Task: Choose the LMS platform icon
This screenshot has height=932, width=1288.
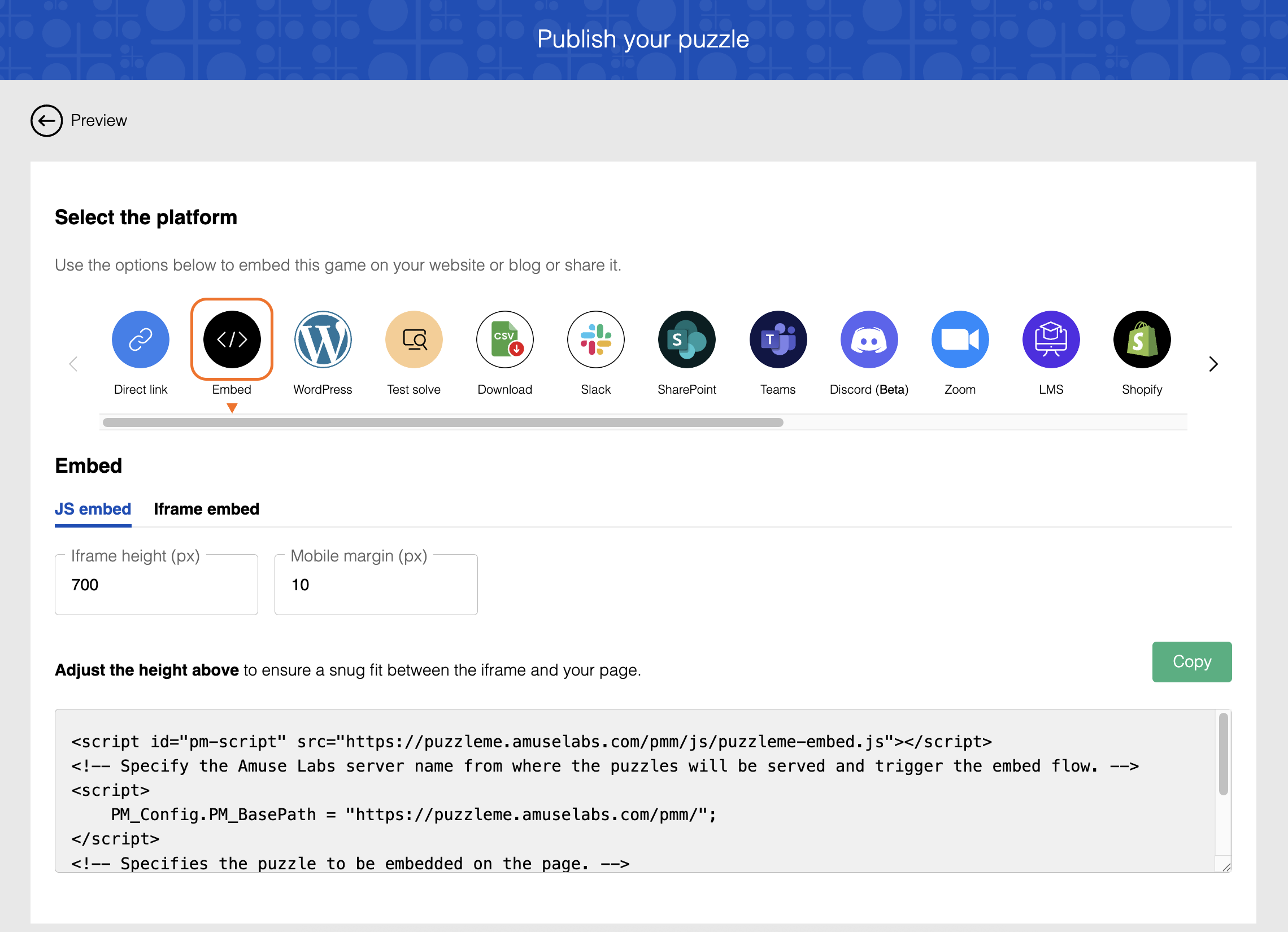Action: (1051, 339)
